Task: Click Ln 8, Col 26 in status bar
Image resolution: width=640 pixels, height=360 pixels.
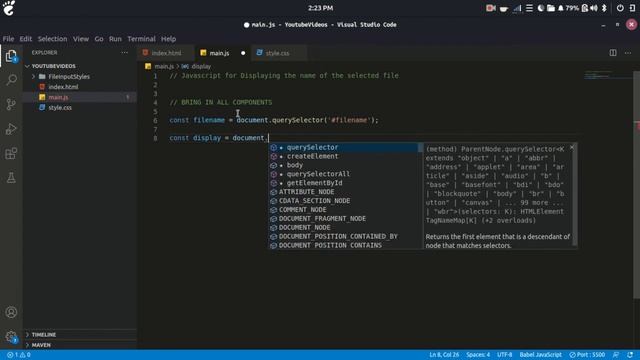Action: [444, 355]
